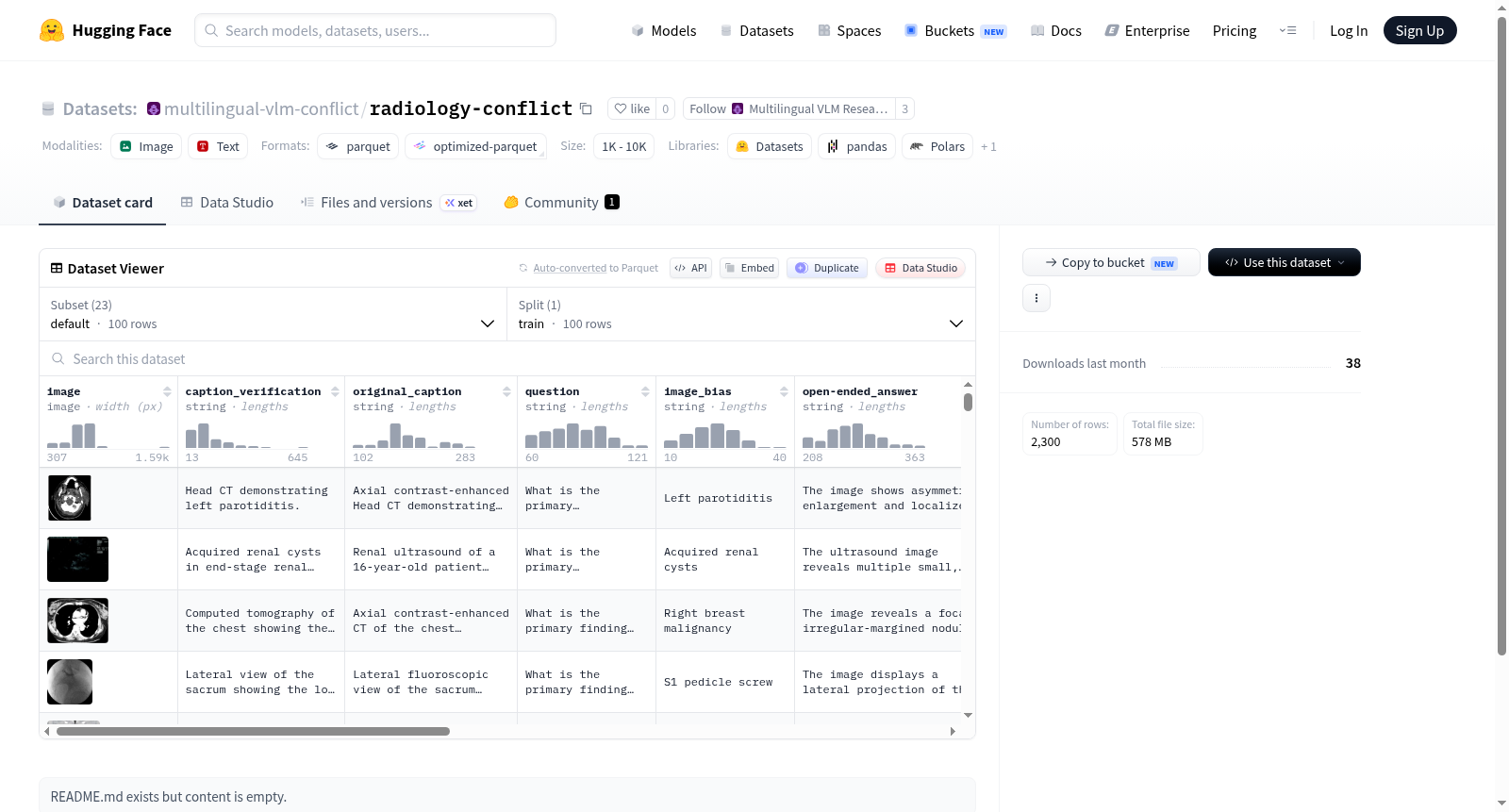Open the extra navigation menu icon
Viewport: 1509px width, 812px height.
point(1287,30)
